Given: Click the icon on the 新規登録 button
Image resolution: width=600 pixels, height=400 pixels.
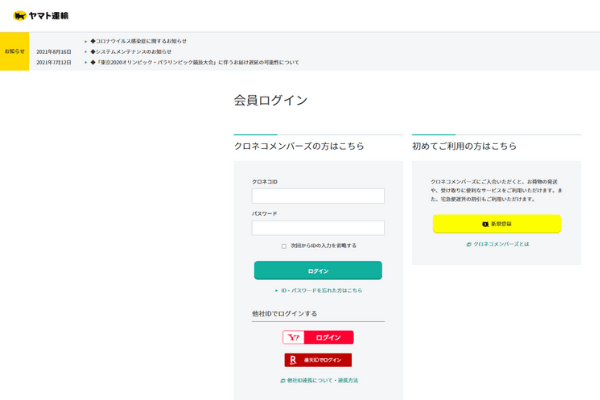Looking at the screenshot, I should (x=485, y=224).
